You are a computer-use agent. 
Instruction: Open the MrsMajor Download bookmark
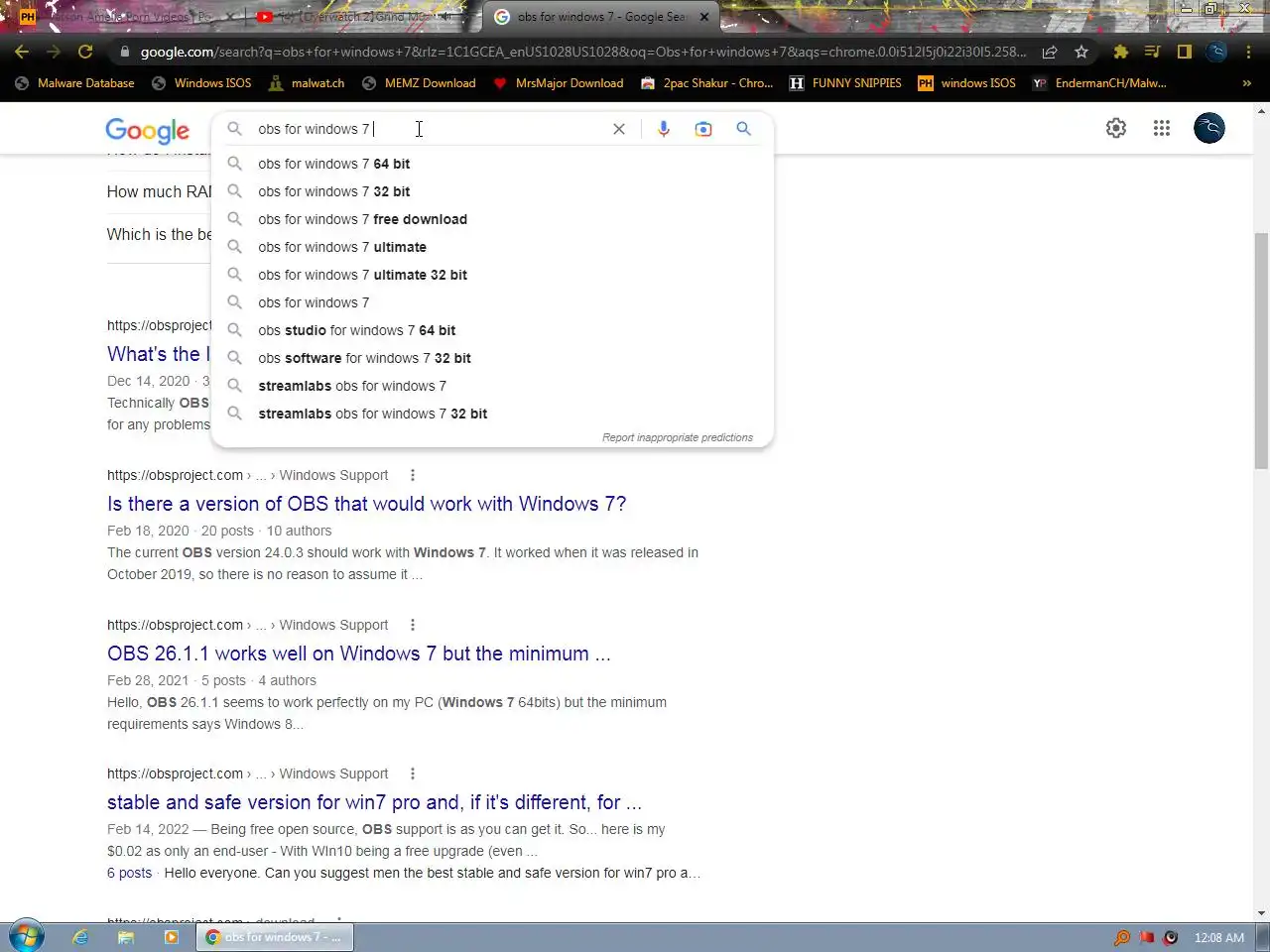pos(559,83)
